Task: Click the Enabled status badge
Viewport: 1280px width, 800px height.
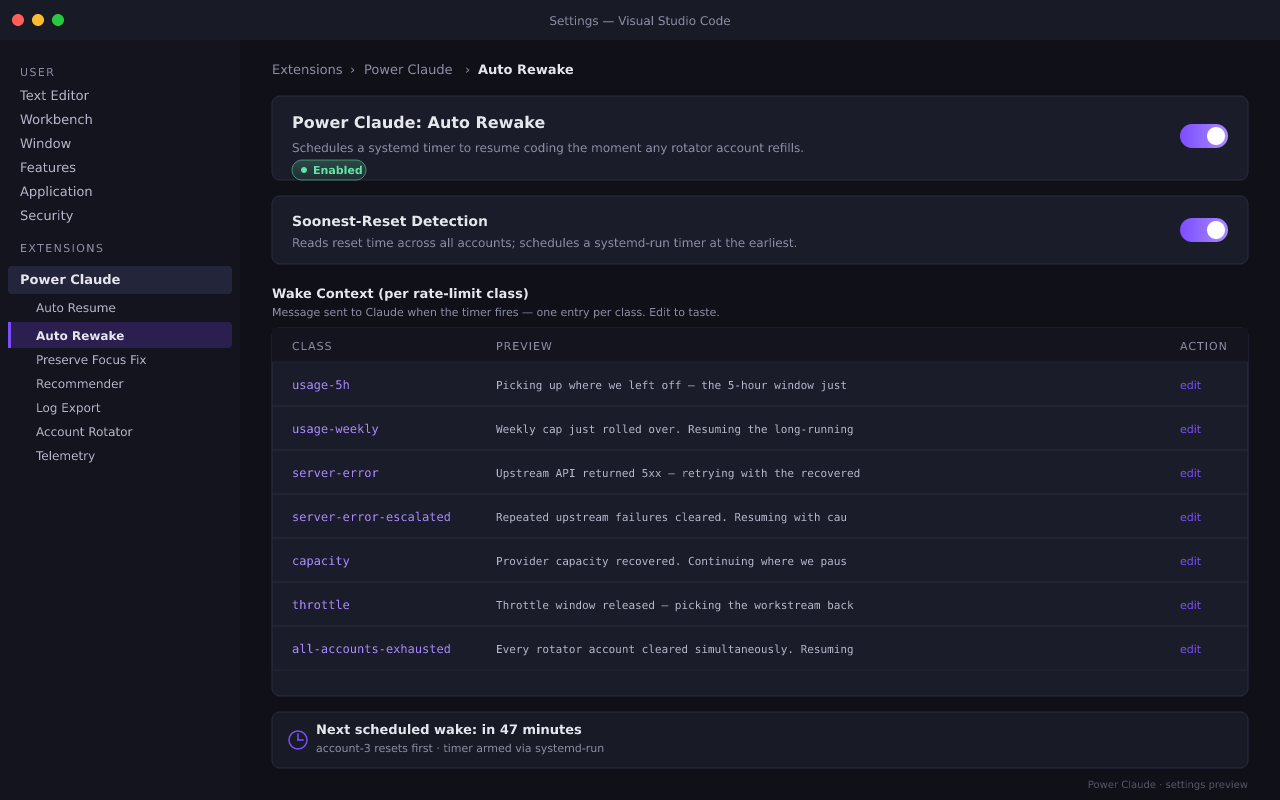Action: click(329, 170)
